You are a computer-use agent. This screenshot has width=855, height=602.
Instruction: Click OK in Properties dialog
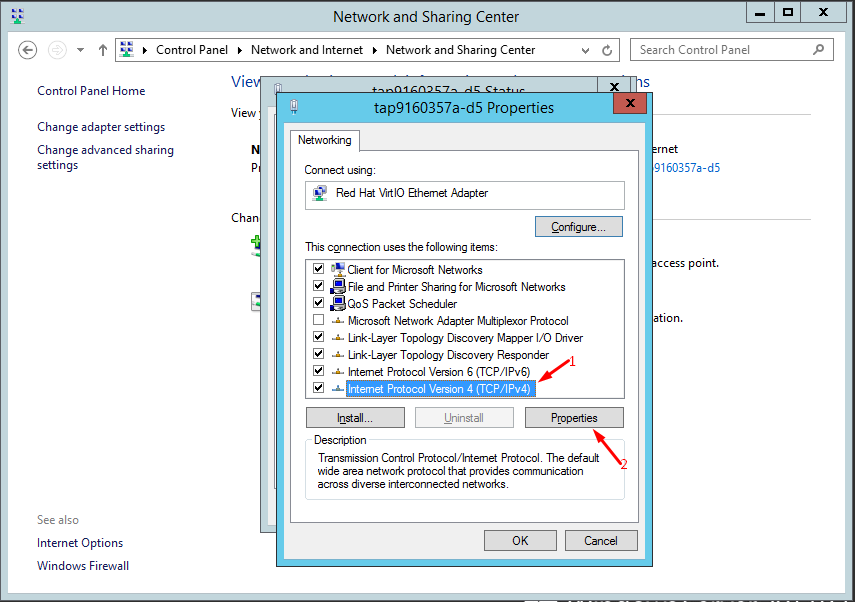pos(520,540)
